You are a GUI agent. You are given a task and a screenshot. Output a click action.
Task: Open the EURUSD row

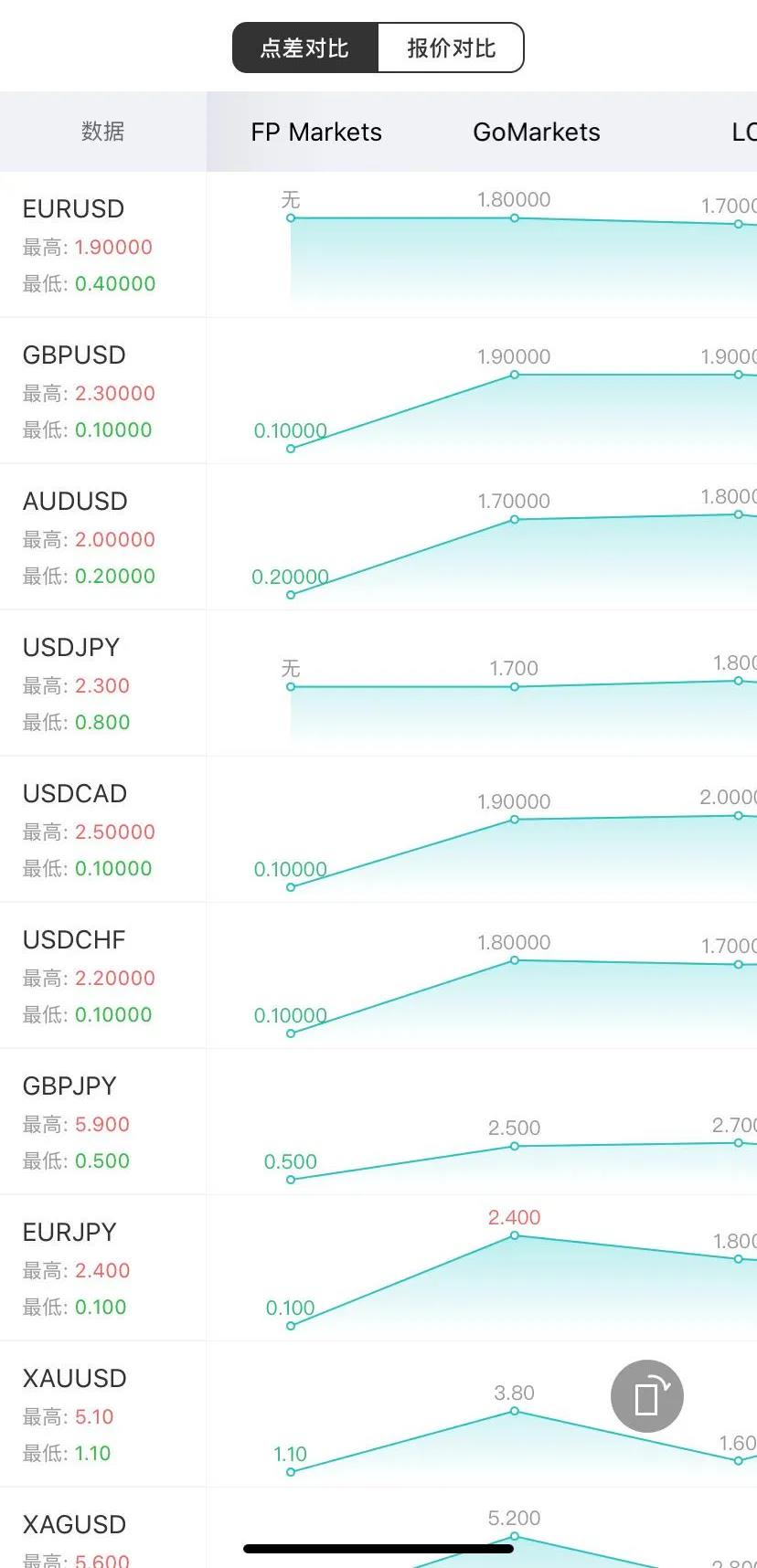coord(378,245)
